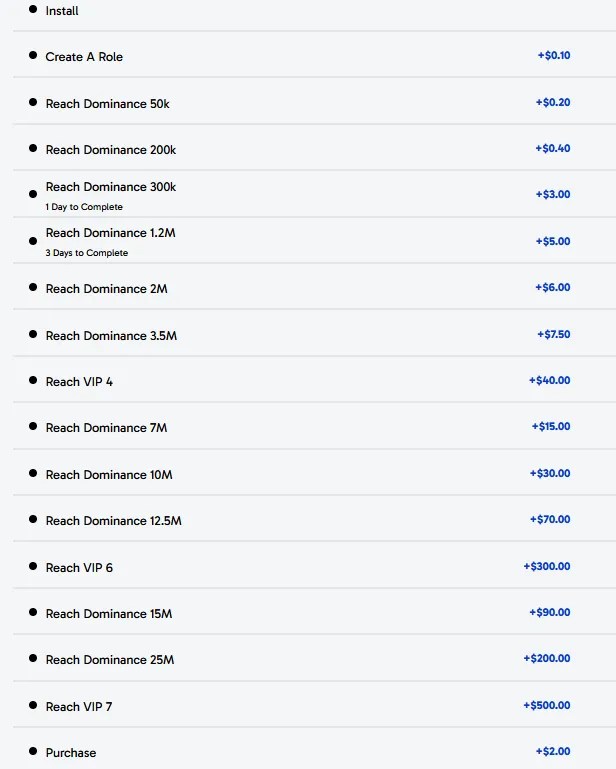Click the +$70.00 reward amount
The width and height of the screenshot is (616, 769).
click(x=549, y=520)
